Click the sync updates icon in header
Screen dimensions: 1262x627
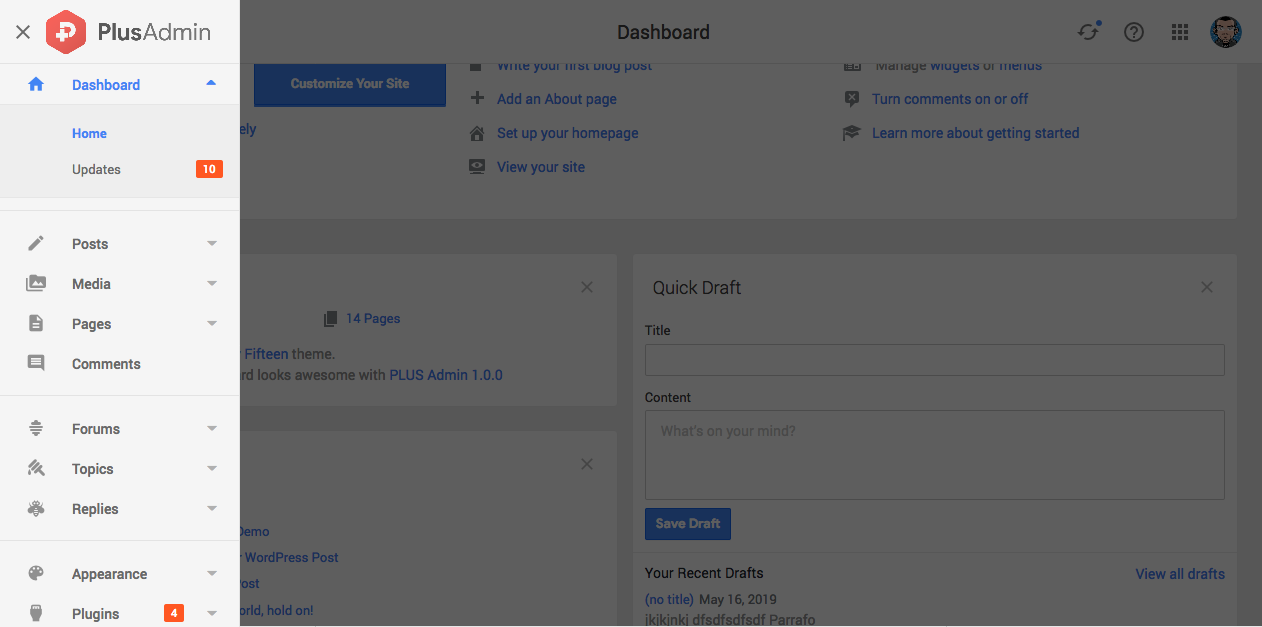coord(1088,32)
